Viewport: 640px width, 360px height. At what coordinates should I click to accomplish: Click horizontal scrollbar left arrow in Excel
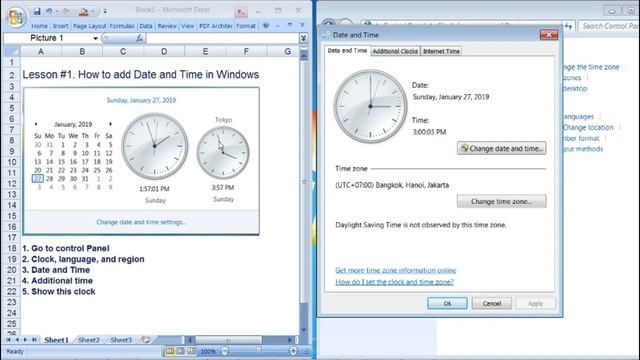190,340
